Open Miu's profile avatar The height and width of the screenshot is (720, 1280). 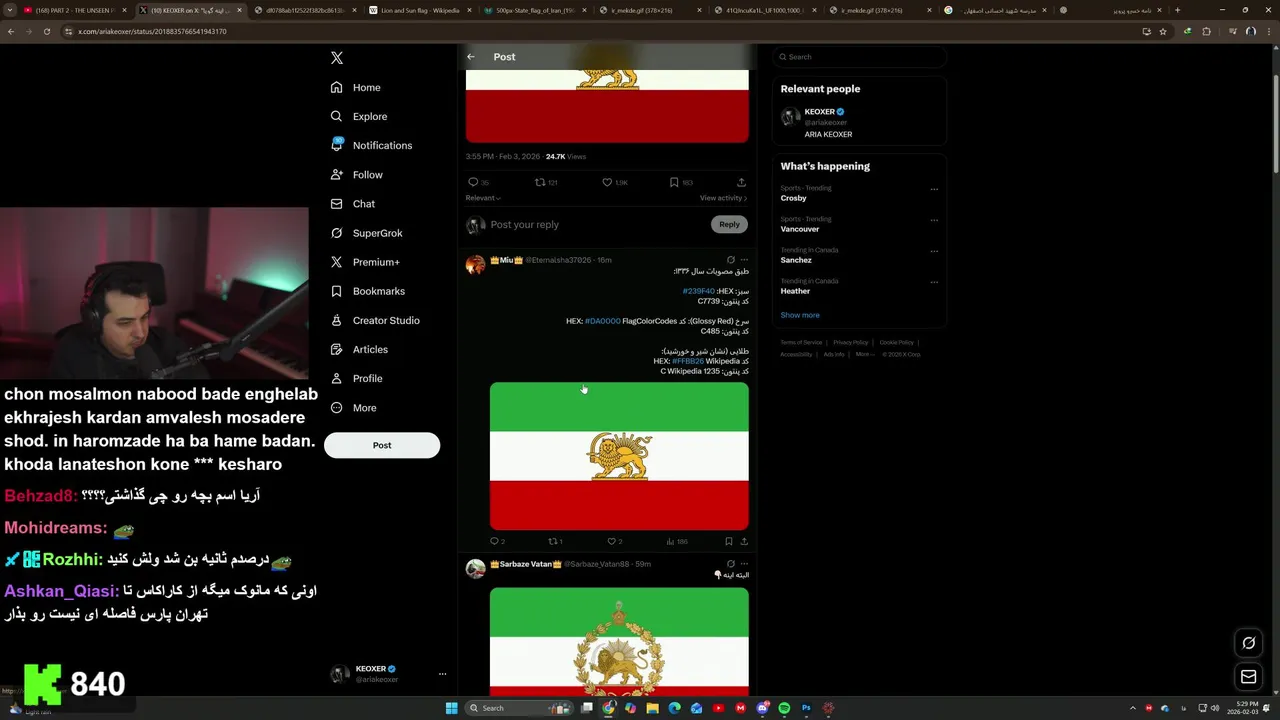pos(475,264)
